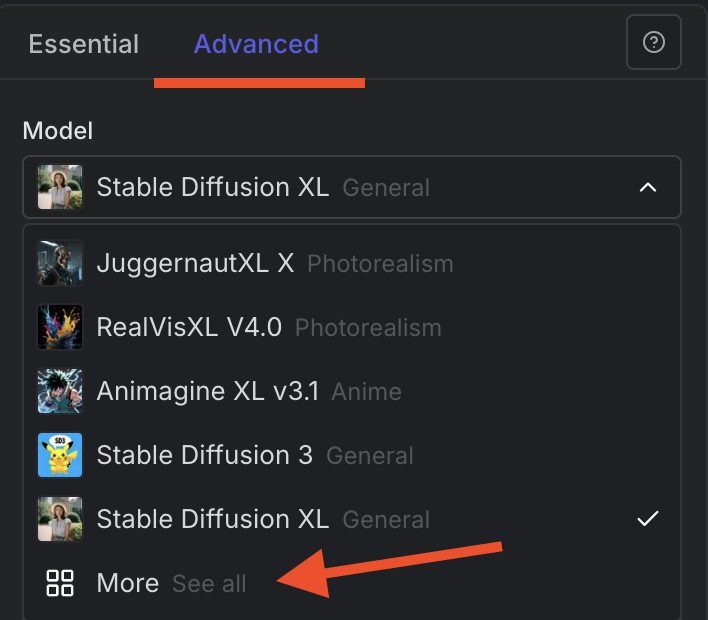708x620 pixels.
Task: Click the thumbnail in the Model dropdown header
Action: click(60, 187)
